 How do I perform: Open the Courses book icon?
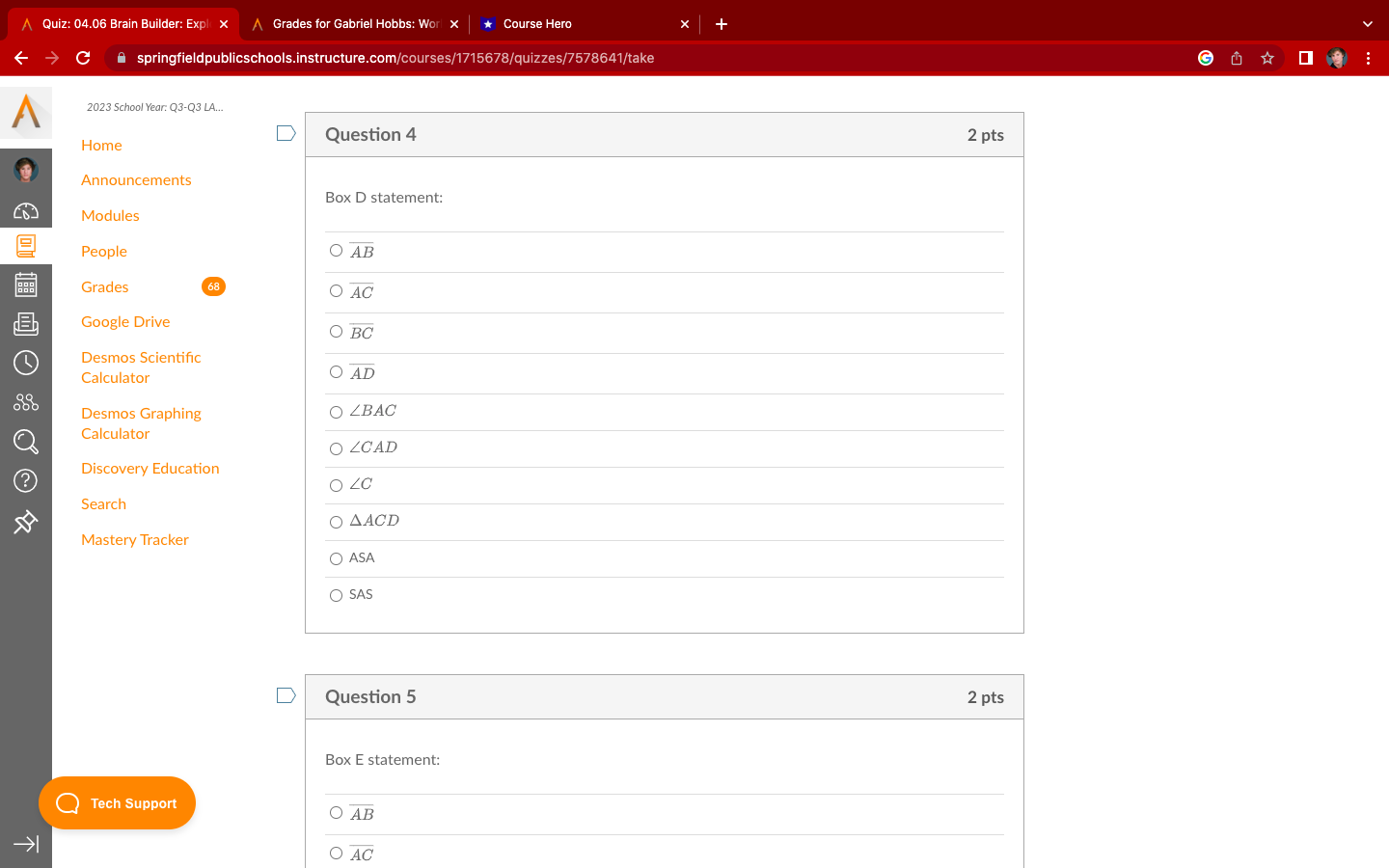(x=26, y=246)
